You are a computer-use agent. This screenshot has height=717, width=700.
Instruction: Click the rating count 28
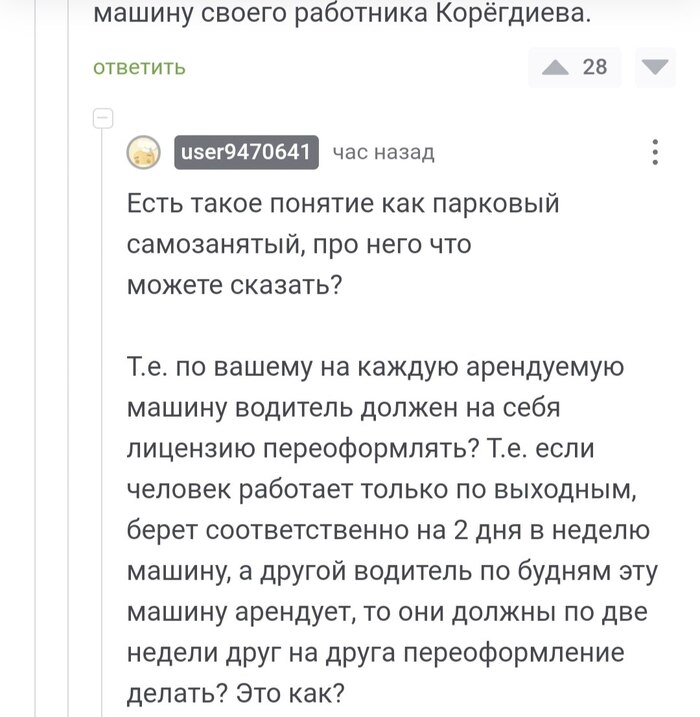click(595, 67)
